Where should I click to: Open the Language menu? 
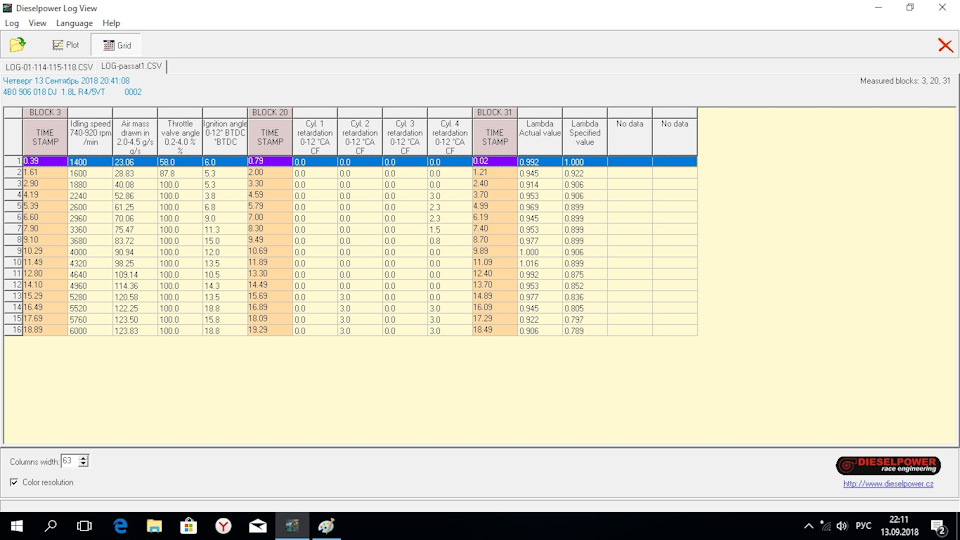coord(74,23)
